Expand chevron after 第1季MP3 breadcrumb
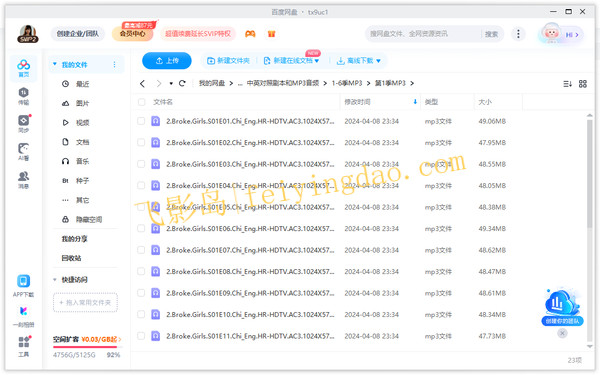Image resolution: width=600 pixels, height=375 pixels. [x=412, y=83]
